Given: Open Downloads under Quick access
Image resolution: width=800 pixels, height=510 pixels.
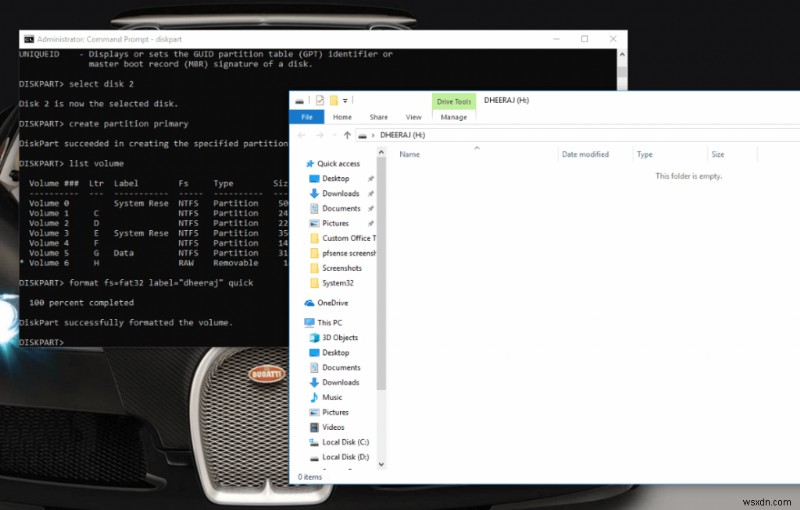Looking at the screenshot, I should pos(340,193).
